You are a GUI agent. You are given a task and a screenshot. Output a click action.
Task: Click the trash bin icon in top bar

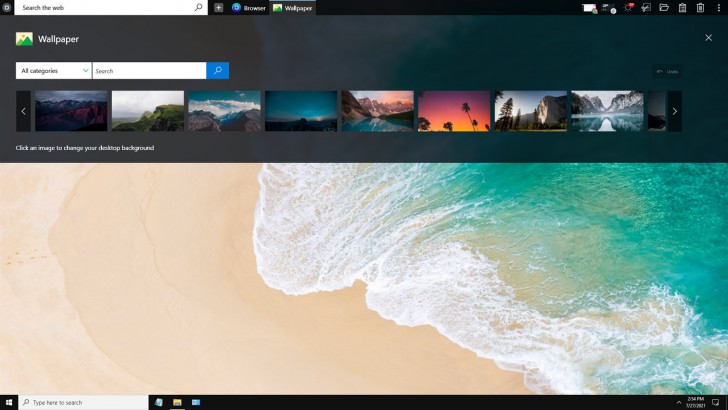tap(700, 7)
